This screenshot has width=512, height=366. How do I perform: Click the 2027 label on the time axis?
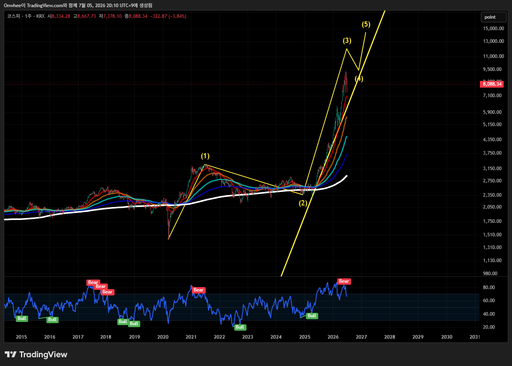click(361, 337)
